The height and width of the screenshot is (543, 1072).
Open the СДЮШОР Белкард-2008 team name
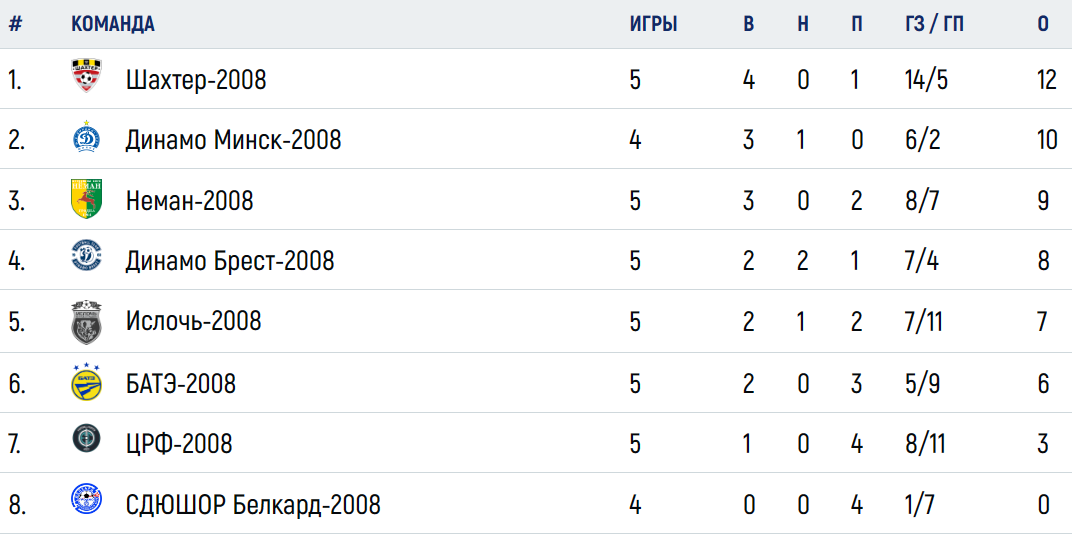253,505
